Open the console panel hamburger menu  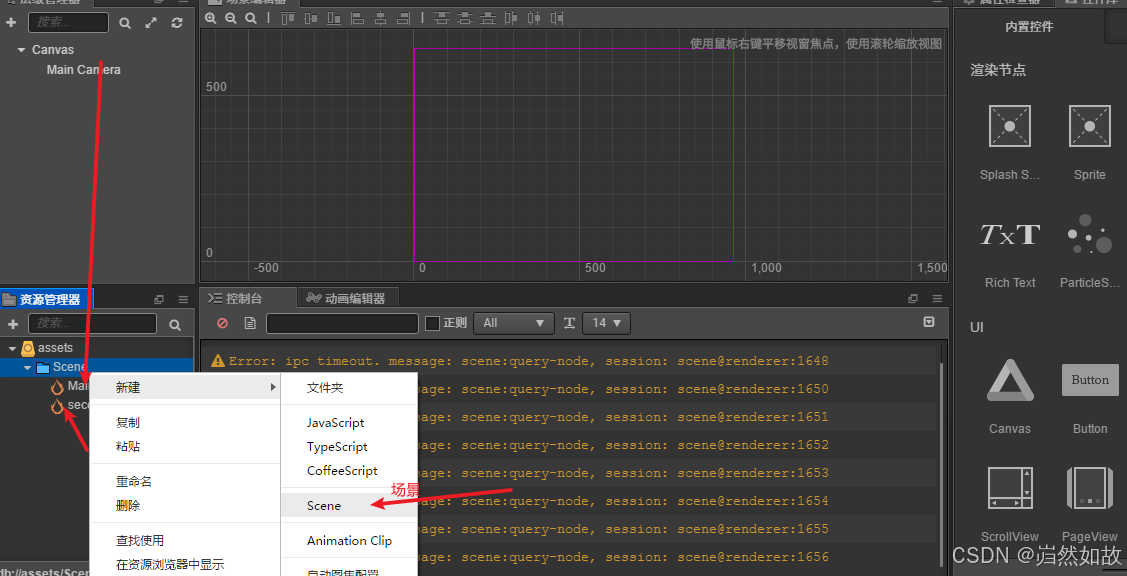pos(937,298)
